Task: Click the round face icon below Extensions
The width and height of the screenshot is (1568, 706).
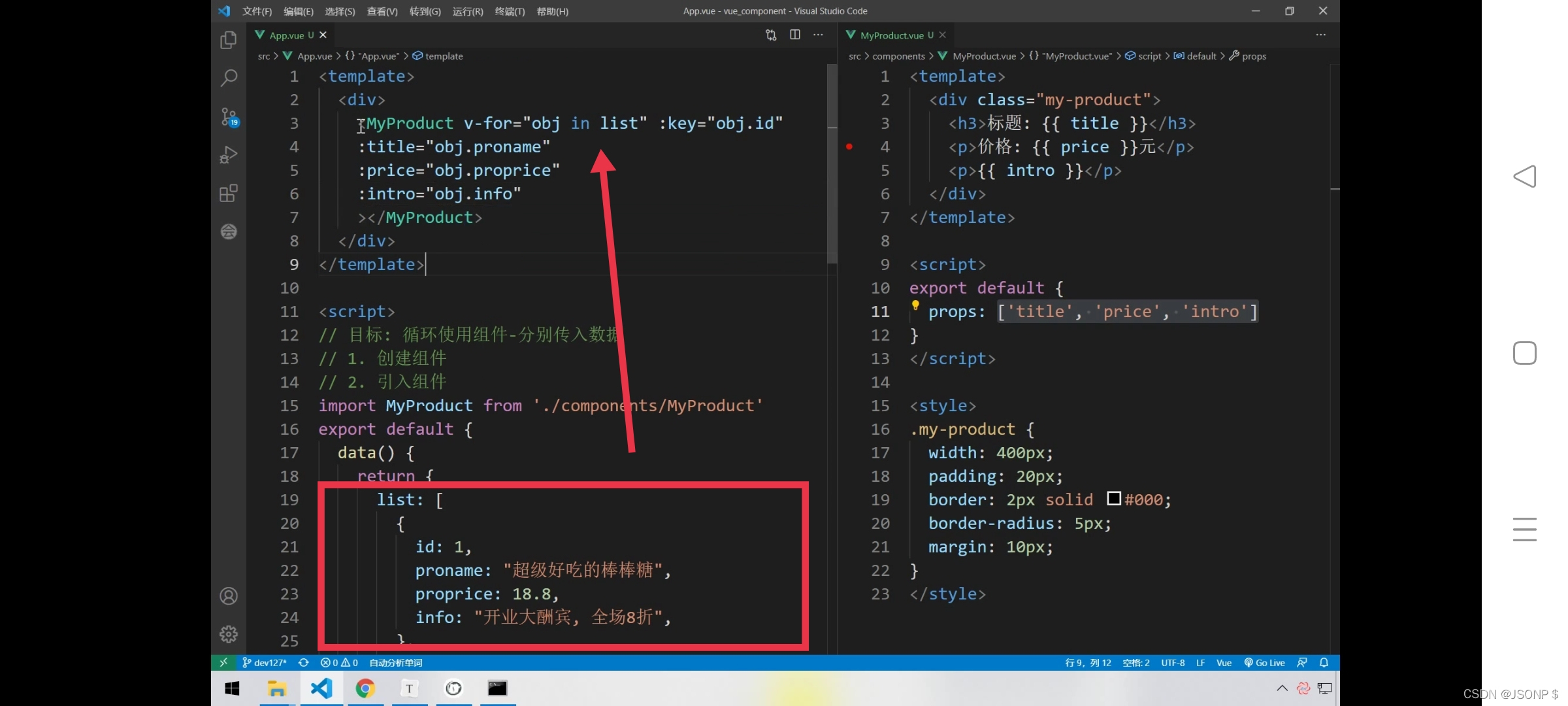Action: [x=228, y=231]
